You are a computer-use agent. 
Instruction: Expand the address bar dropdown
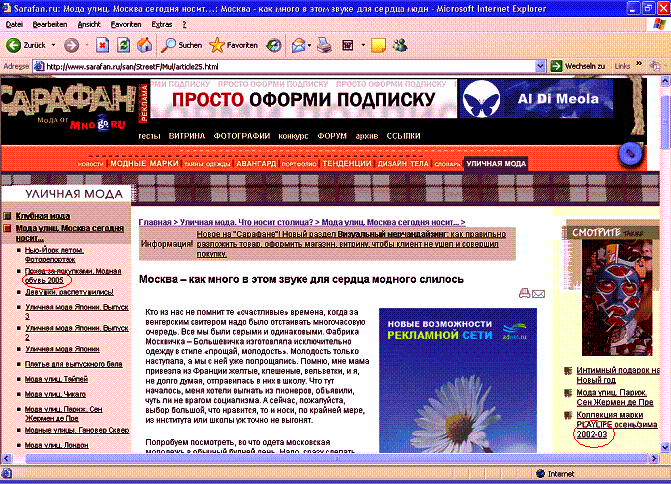click(540, 66)
